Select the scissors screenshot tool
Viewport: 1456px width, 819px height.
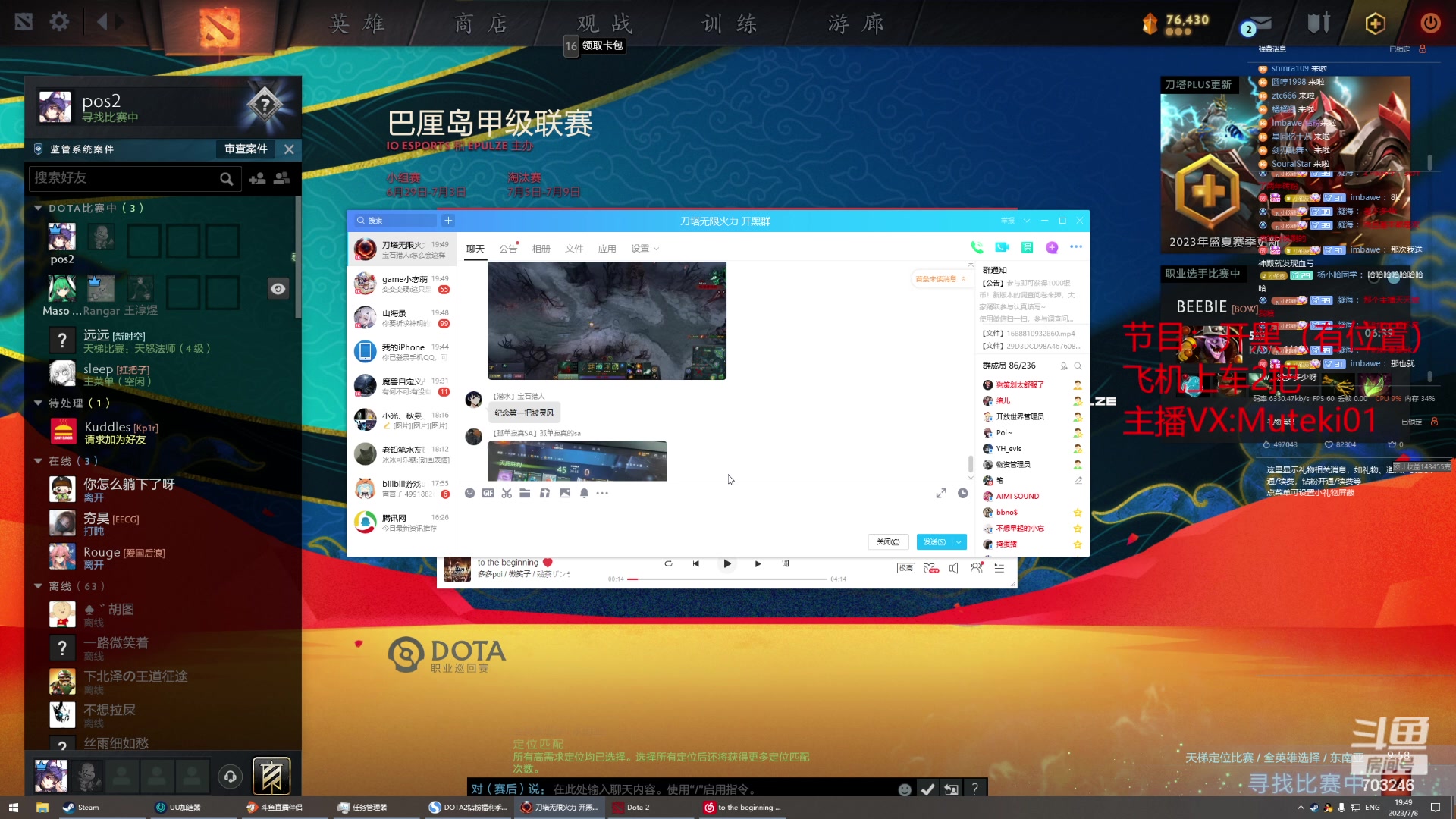click(507, 493)
